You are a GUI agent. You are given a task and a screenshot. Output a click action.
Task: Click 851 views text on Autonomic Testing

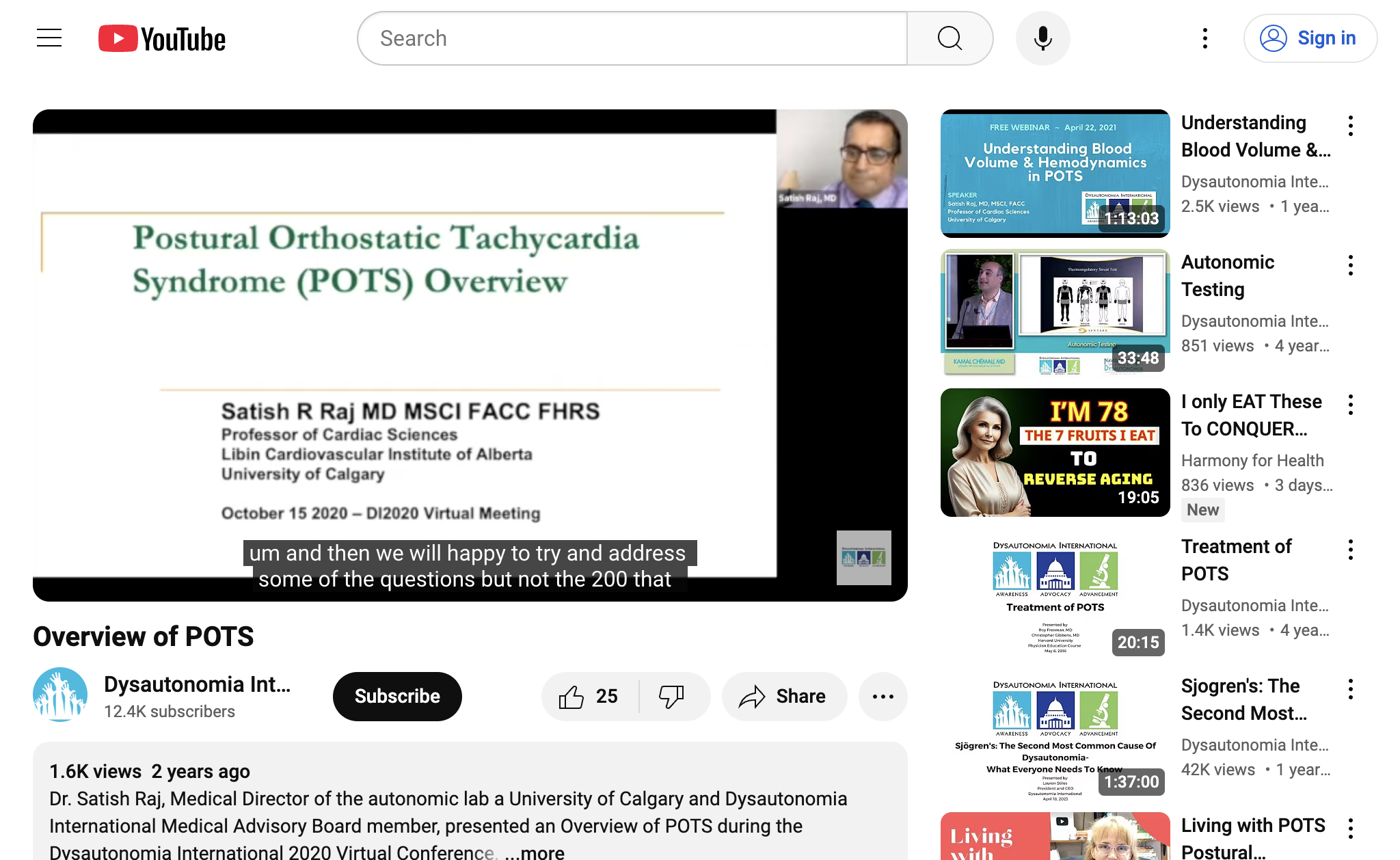tap(1217, 346)
